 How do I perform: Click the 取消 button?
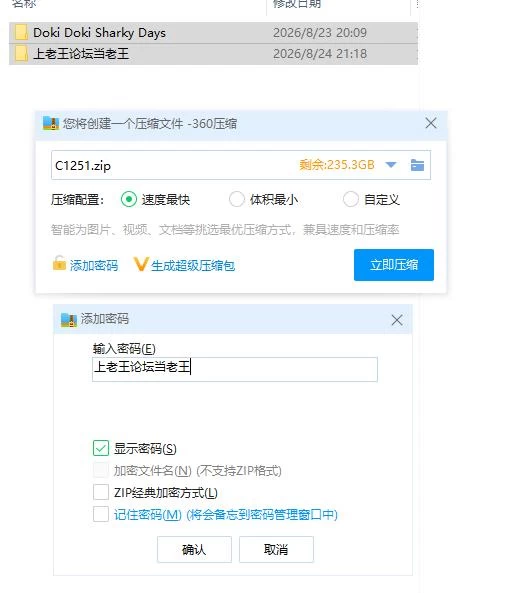[276, 549]
